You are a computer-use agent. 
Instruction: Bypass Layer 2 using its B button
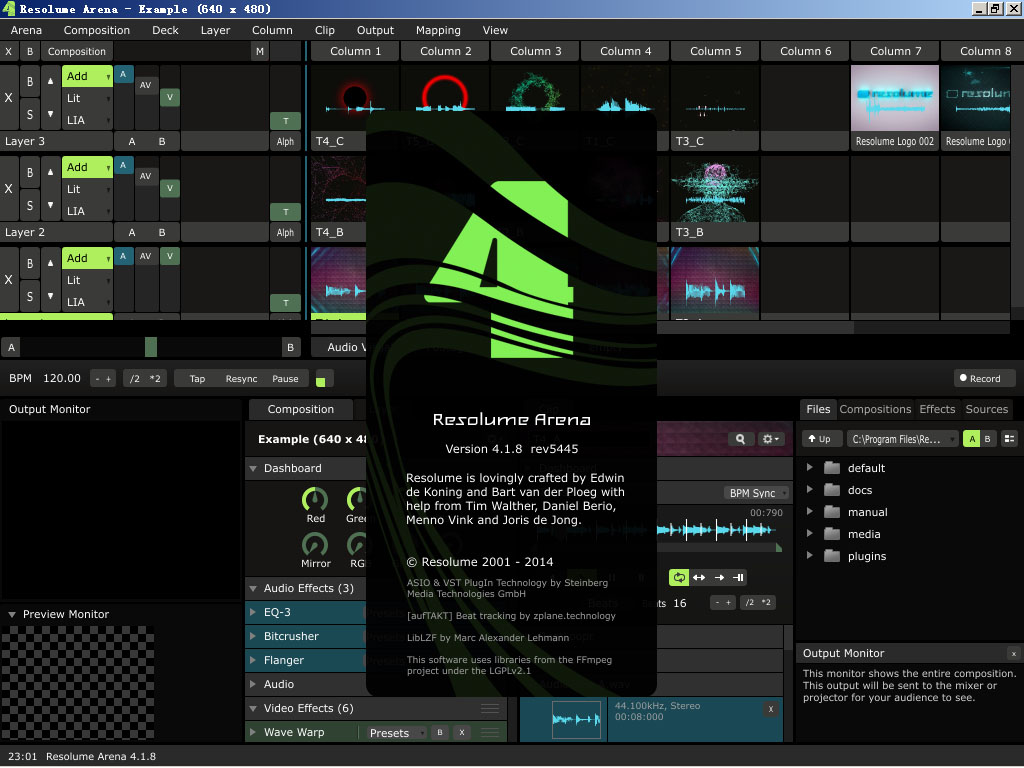[x=29, y=173]
